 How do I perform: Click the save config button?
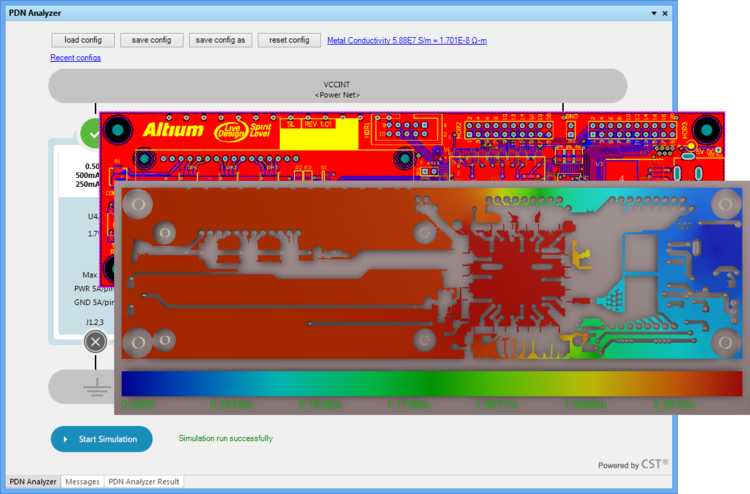152,40
